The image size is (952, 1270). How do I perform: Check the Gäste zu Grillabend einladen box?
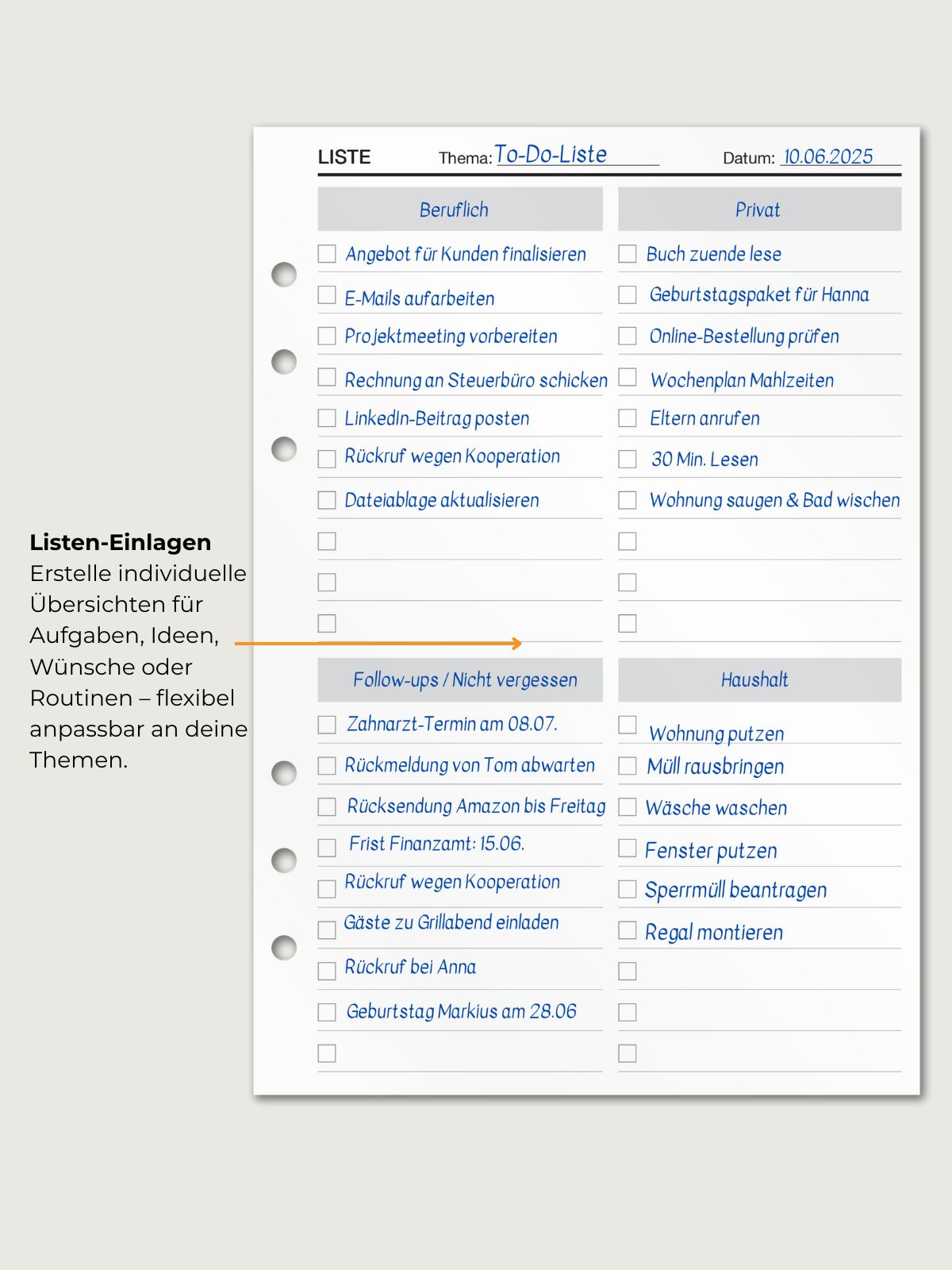pos(327,930)
